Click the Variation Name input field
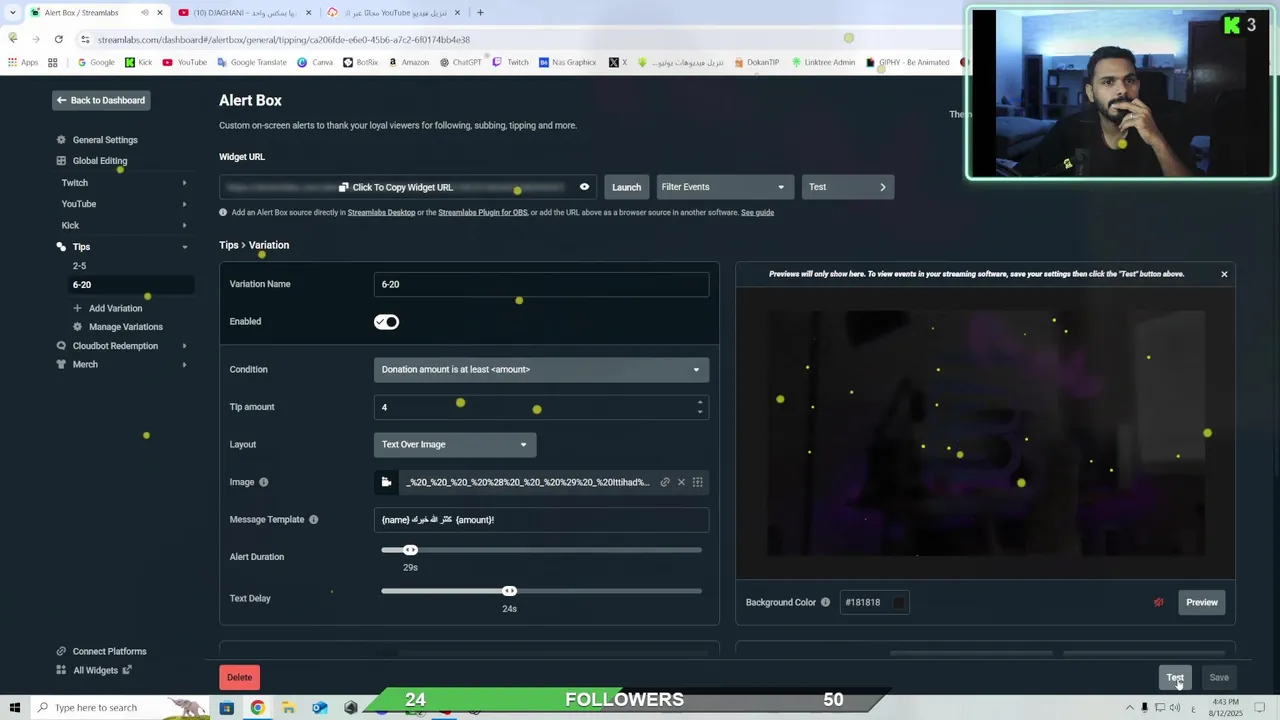This screenshot has height=720, width=1280. [541, 285]
